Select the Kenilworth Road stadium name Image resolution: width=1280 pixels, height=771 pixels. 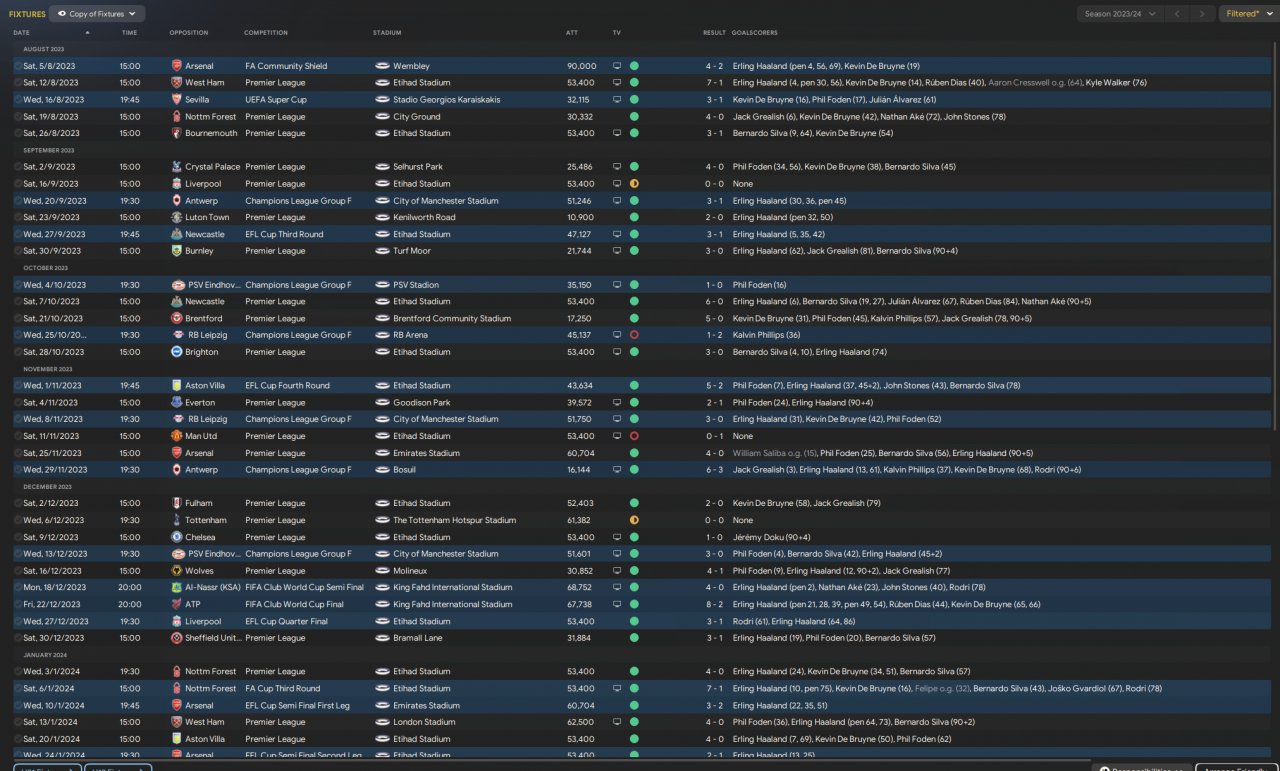(424, 217)
